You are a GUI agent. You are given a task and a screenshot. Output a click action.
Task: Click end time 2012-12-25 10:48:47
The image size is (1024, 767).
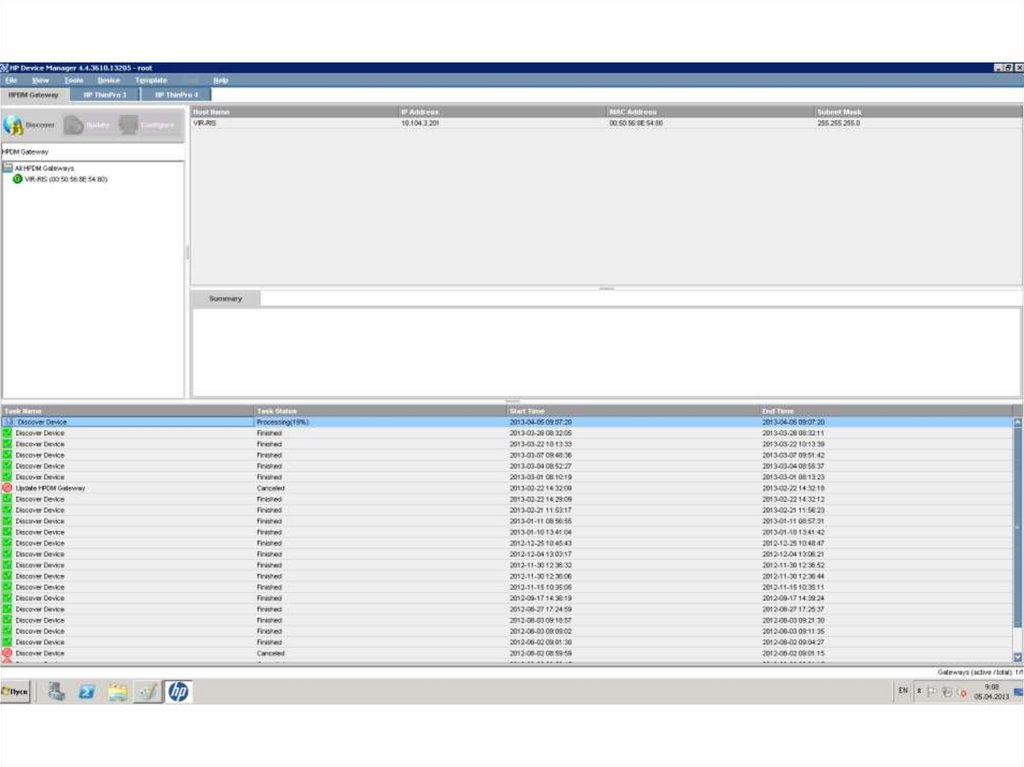point(793,543)
